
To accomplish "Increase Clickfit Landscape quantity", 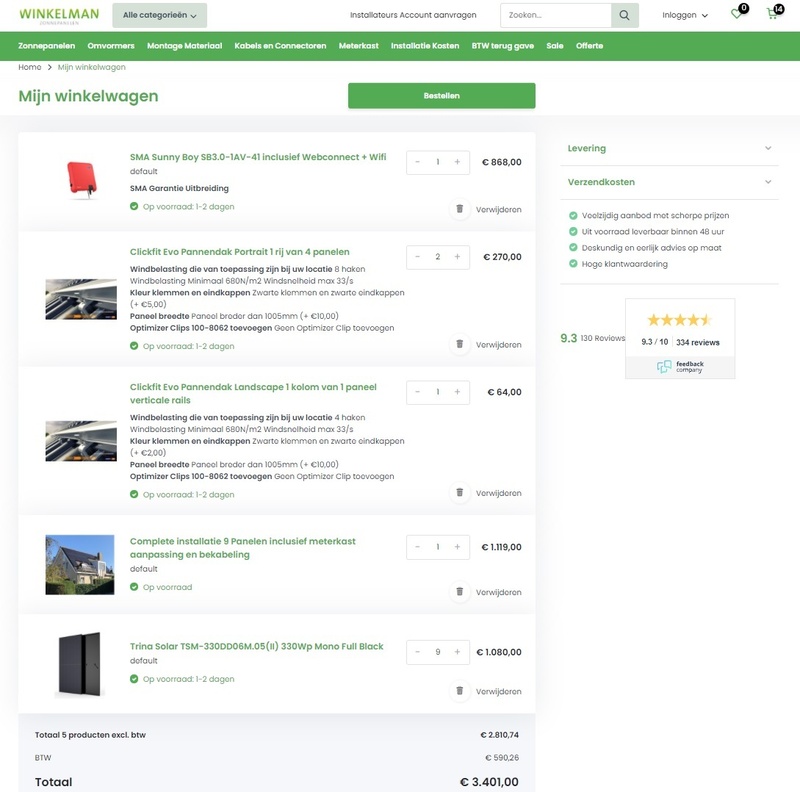I will click(x=458, y=392).
